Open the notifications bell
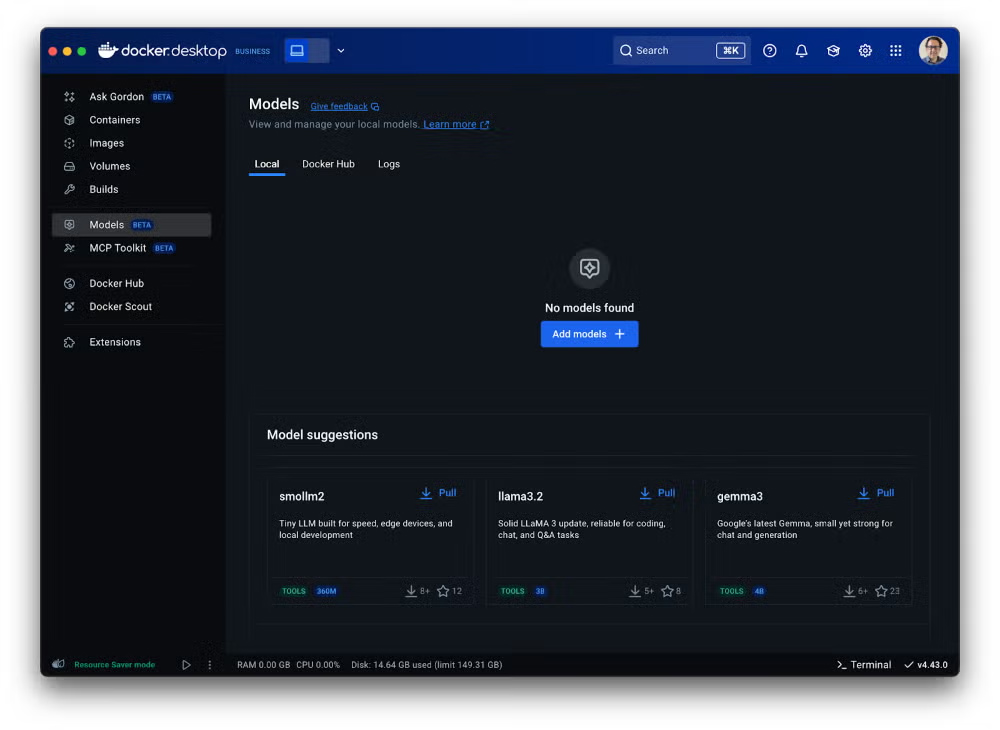Image resolution: width=1000 pixels, height=730 pixels. tap(802, 50)
